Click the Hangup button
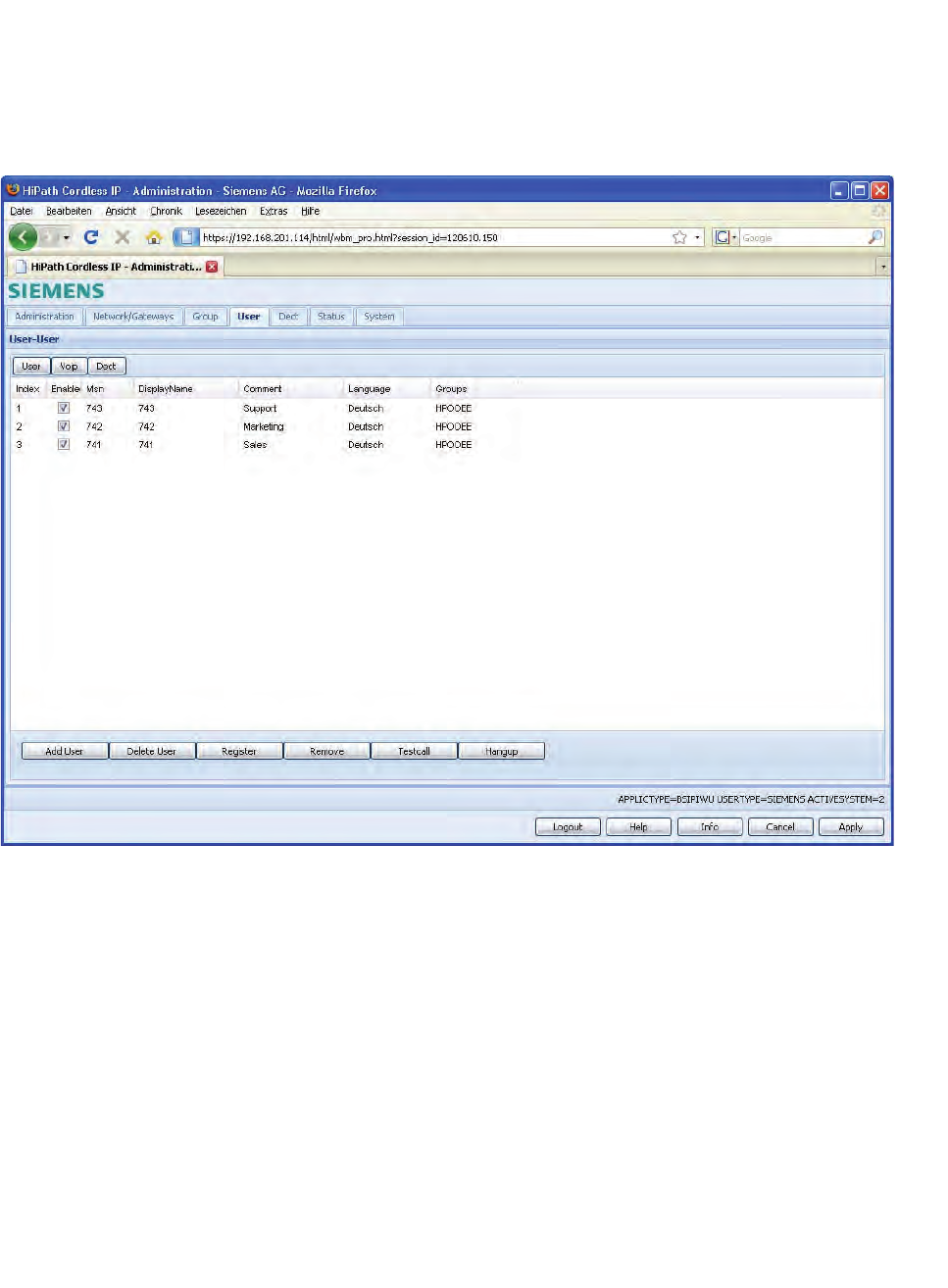The image size is (948, 1288). coord(502,752)
